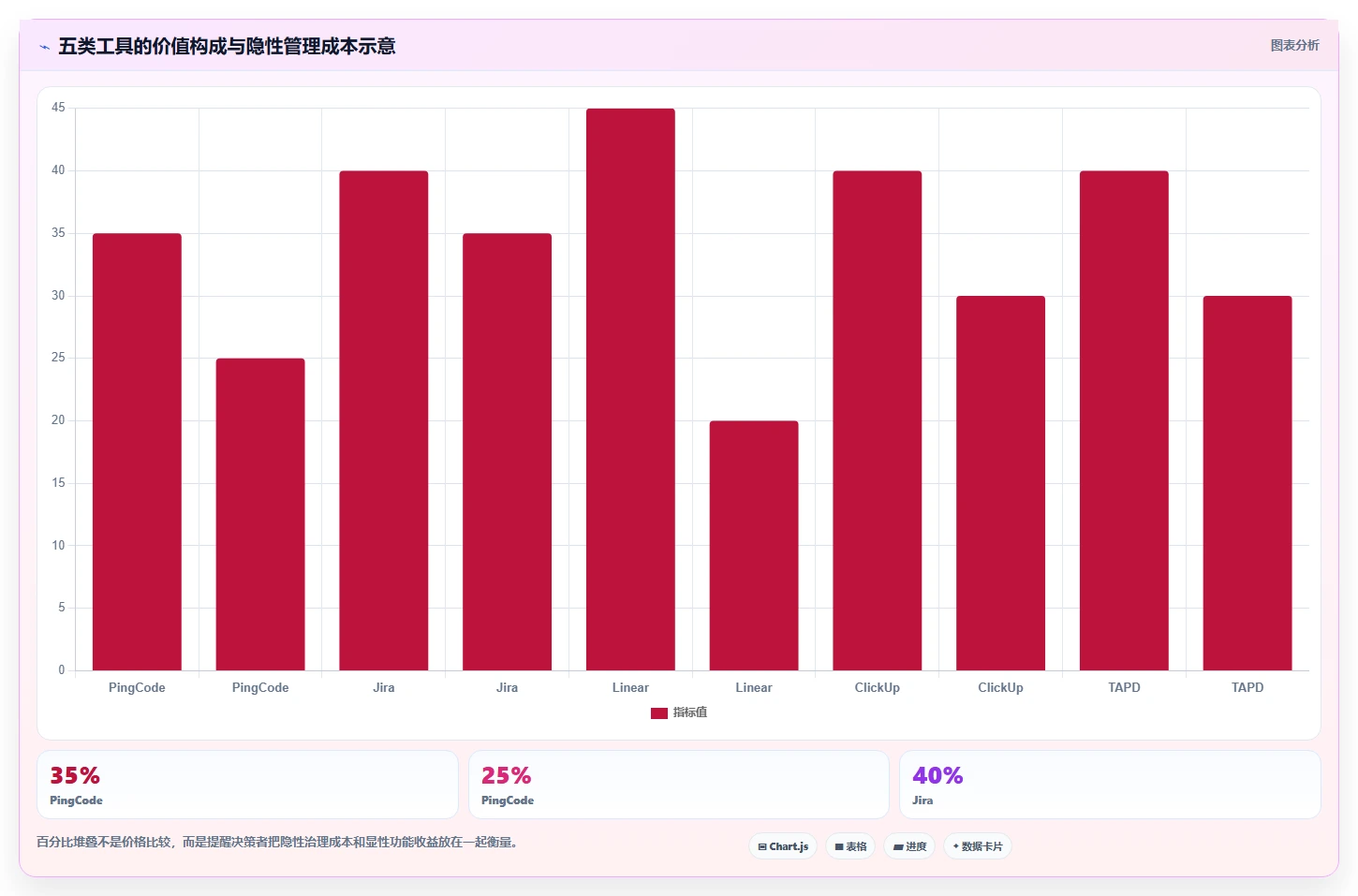Screen dimensions: 1358x896
Task: Click the y-axis label 45
Action: point(58,108)
